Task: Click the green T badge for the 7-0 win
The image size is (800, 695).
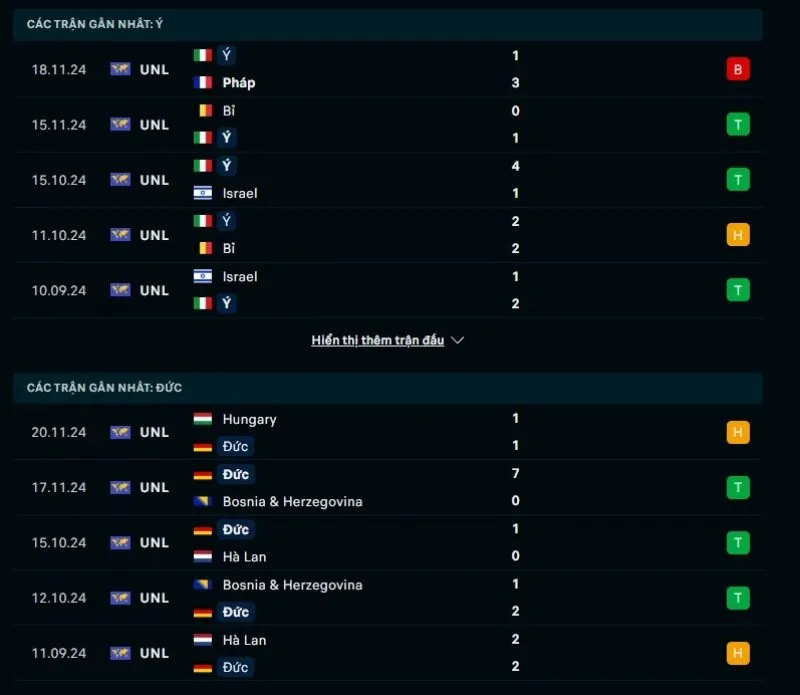Action: (737, 487)
